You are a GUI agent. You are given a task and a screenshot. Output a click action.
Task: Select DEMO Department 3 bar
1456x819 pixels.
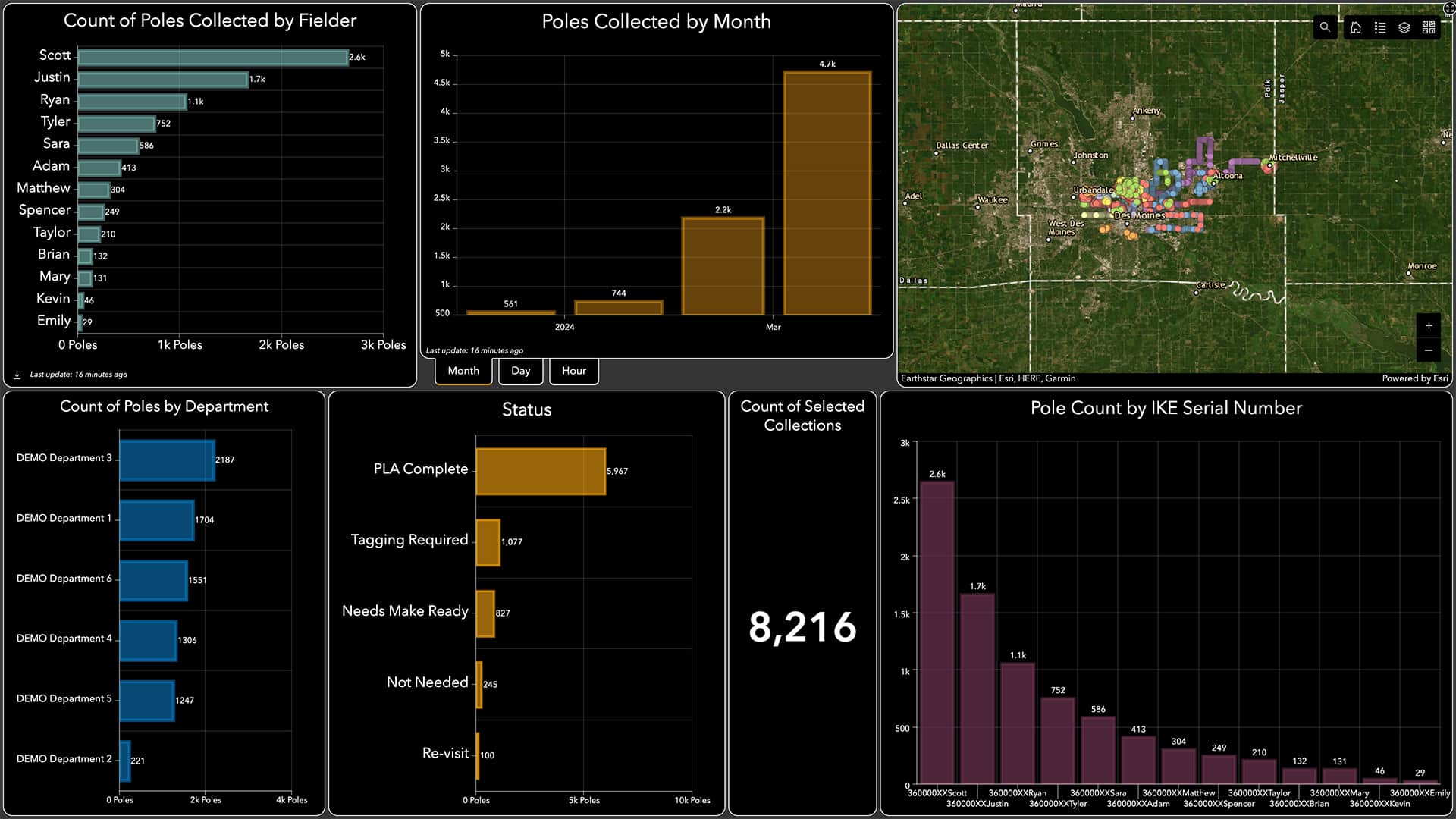pos(165,459)
